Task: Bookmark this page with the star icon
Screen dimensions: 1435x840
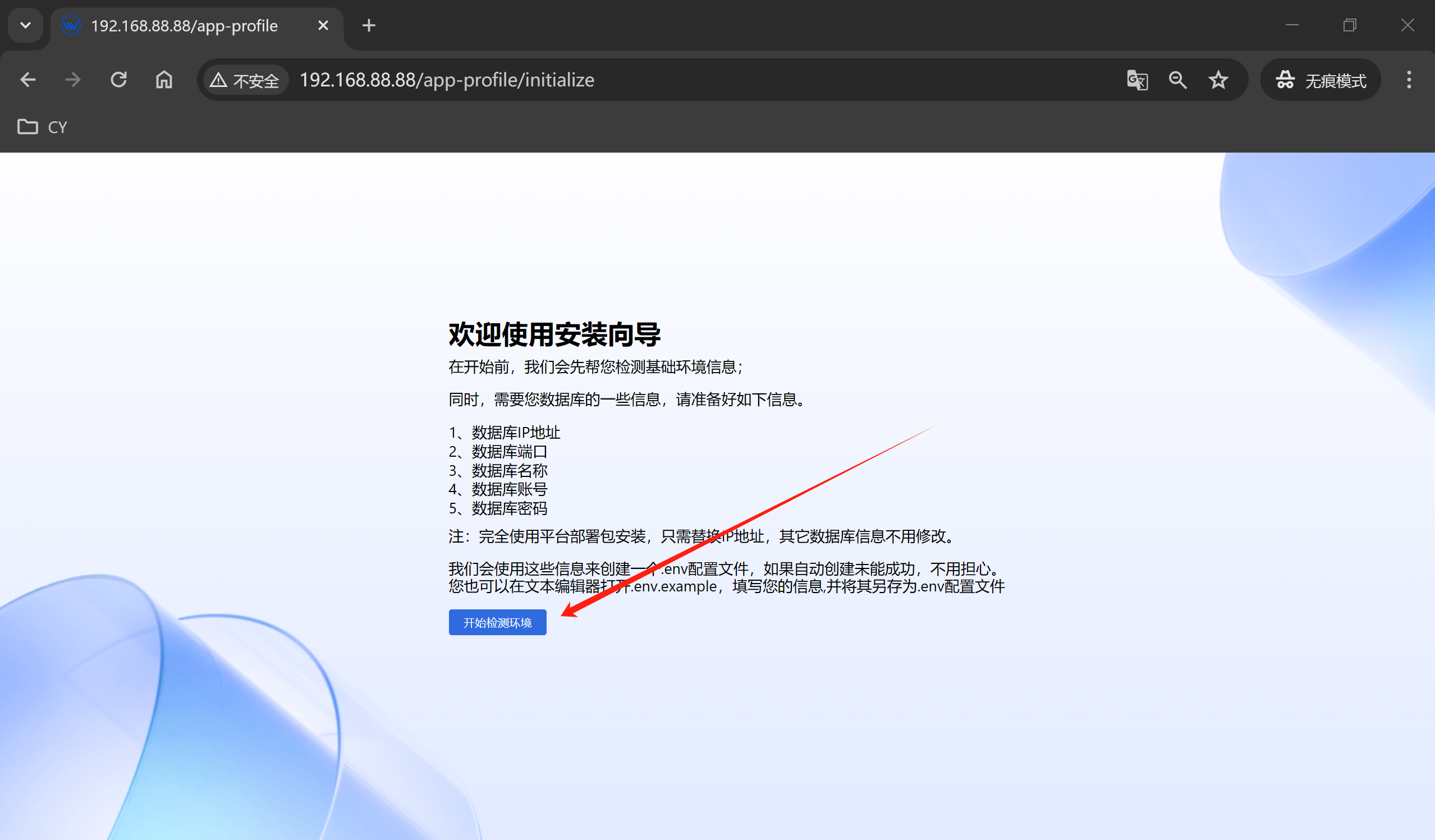Action: 1218,80
